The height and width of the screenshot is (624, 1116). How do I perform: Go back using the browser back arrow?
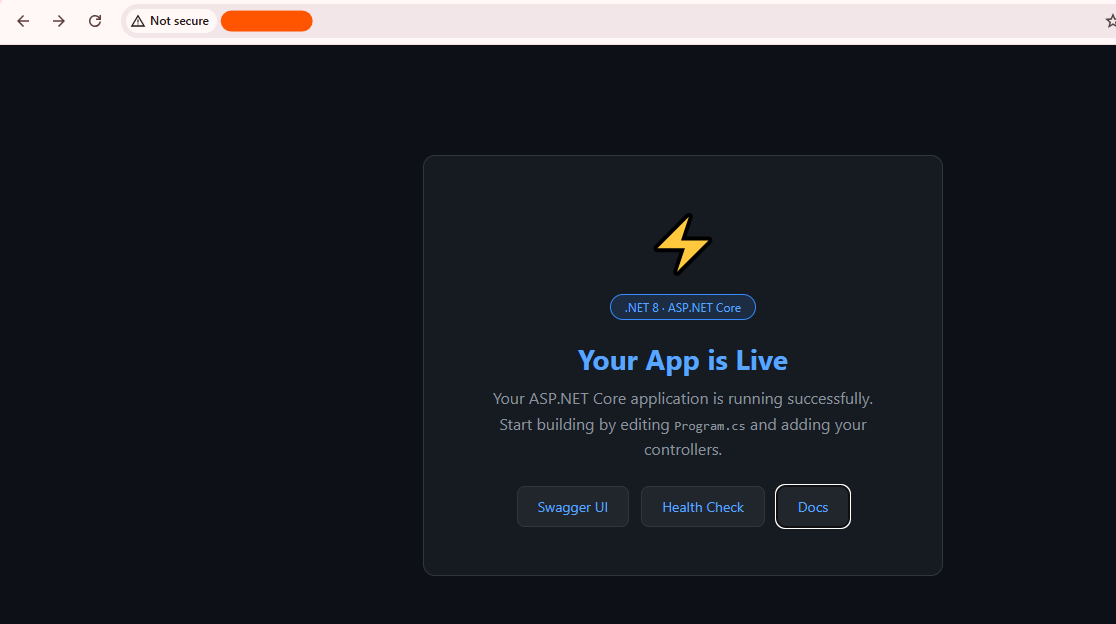[x=23, y=21]
